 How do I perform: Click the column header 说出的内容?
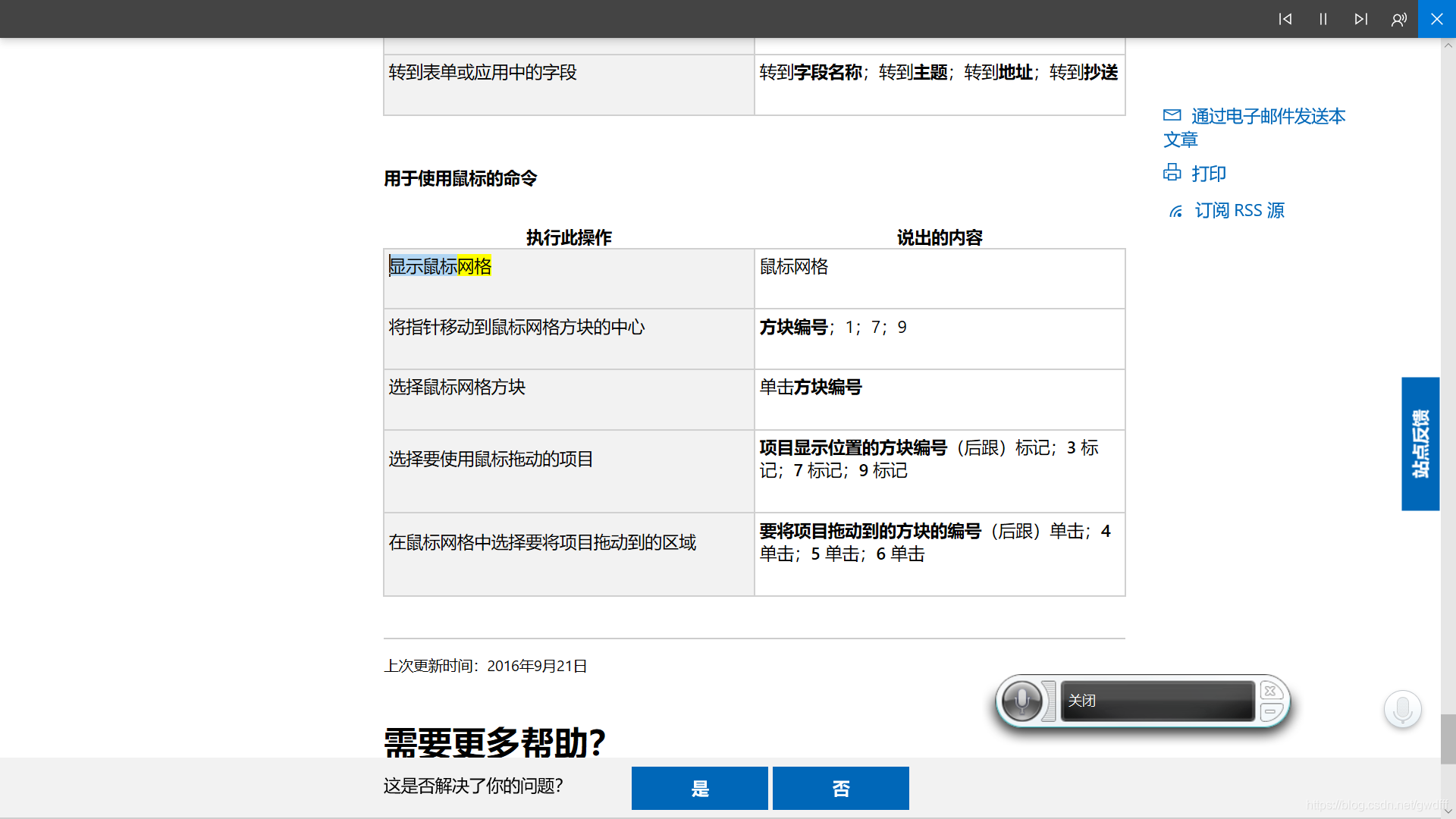pyautogui.click(x=940, y=237)
